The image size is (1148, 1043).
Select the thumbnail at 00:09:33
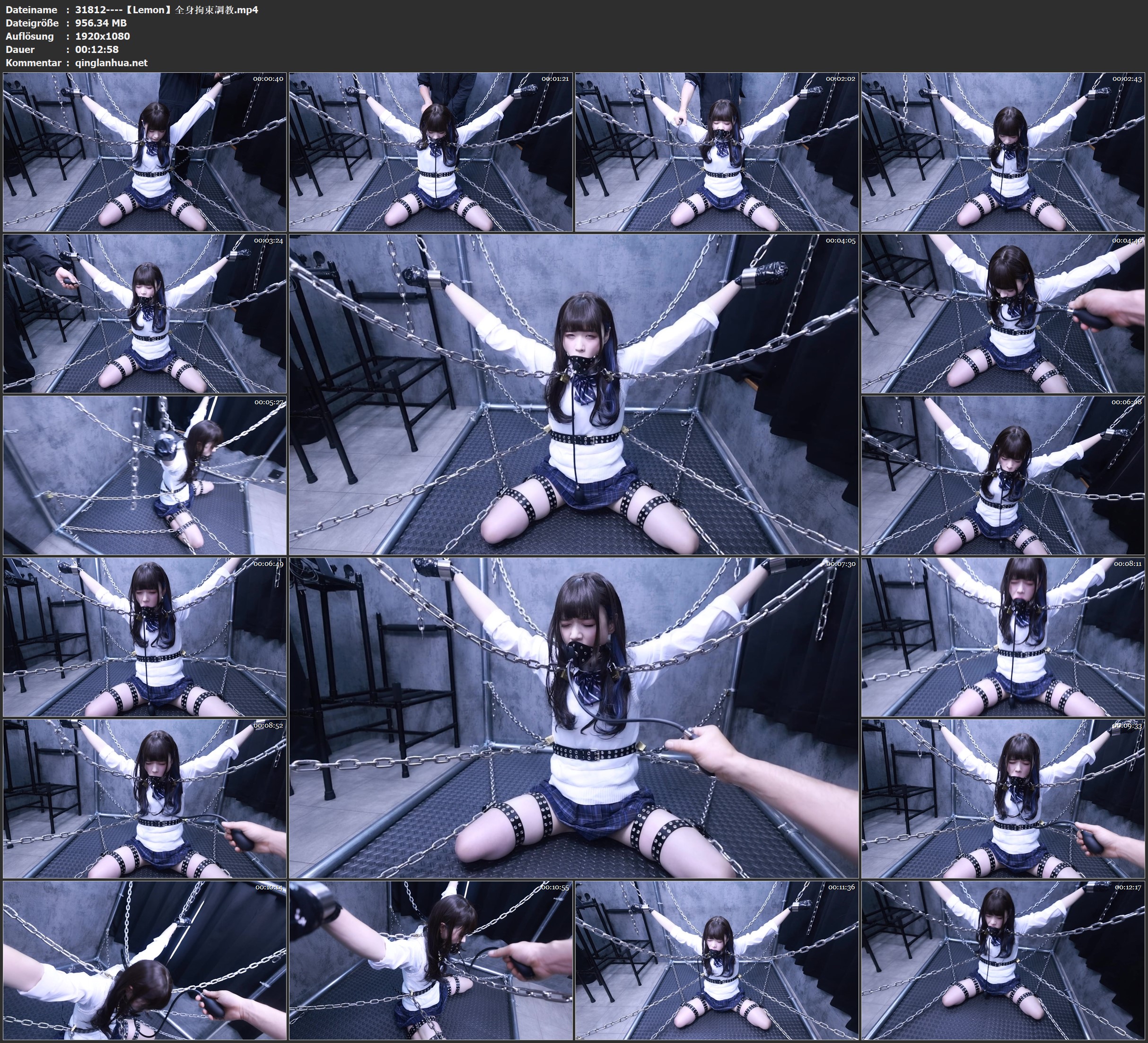click(x=1003, y=798)
